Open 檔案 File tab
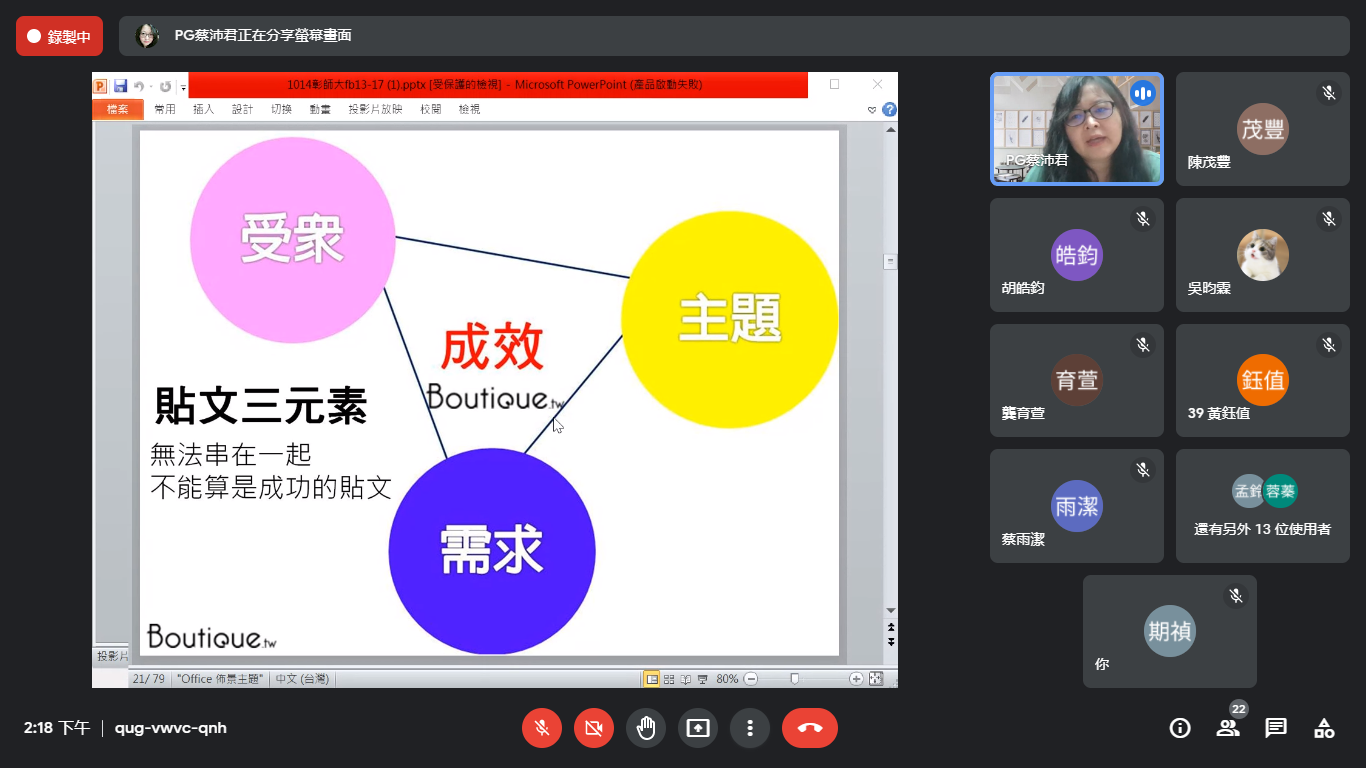This screenshot has width=1366, height=768. 117,109
